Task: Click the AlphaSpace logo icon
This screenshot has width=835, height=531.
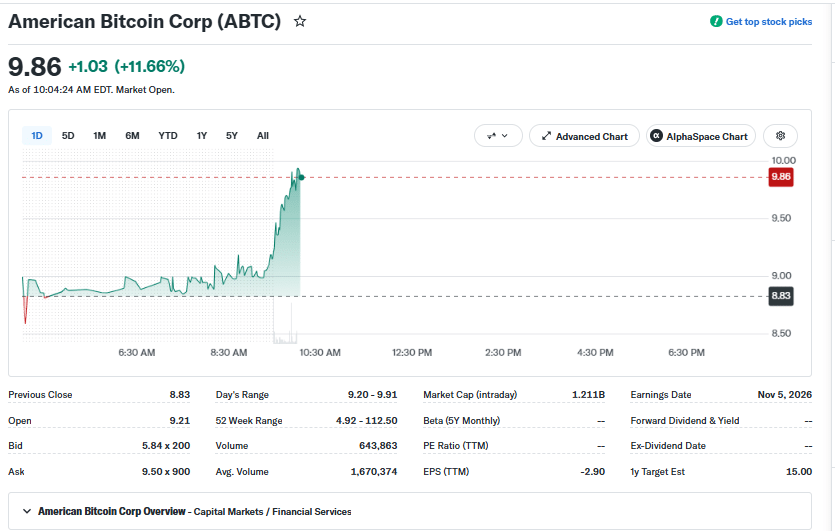Action: pyautogui.click(x=657, y=136)
